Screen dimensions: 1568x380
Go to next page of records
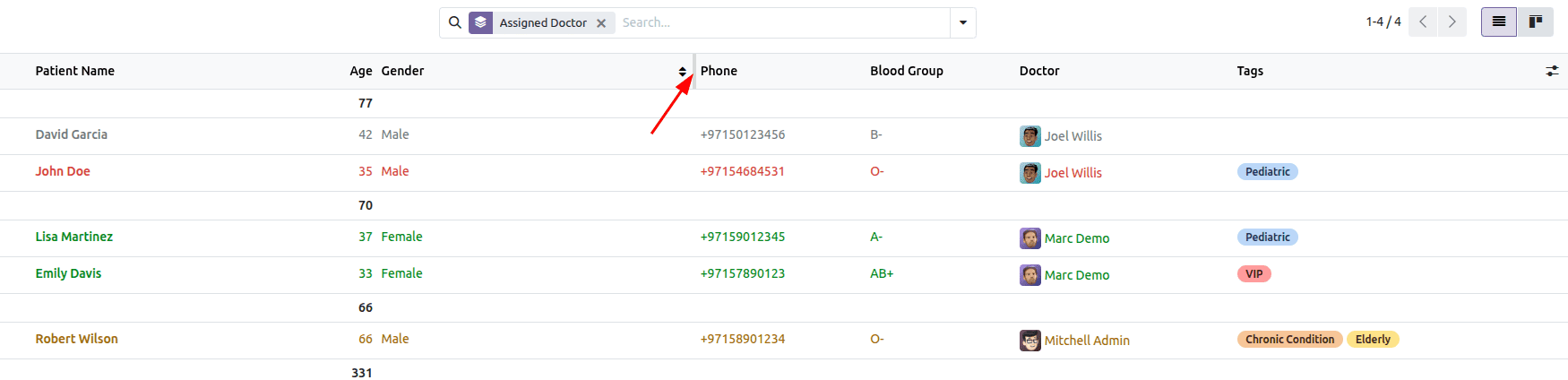pyautogui.click(x=1452, y=22)
